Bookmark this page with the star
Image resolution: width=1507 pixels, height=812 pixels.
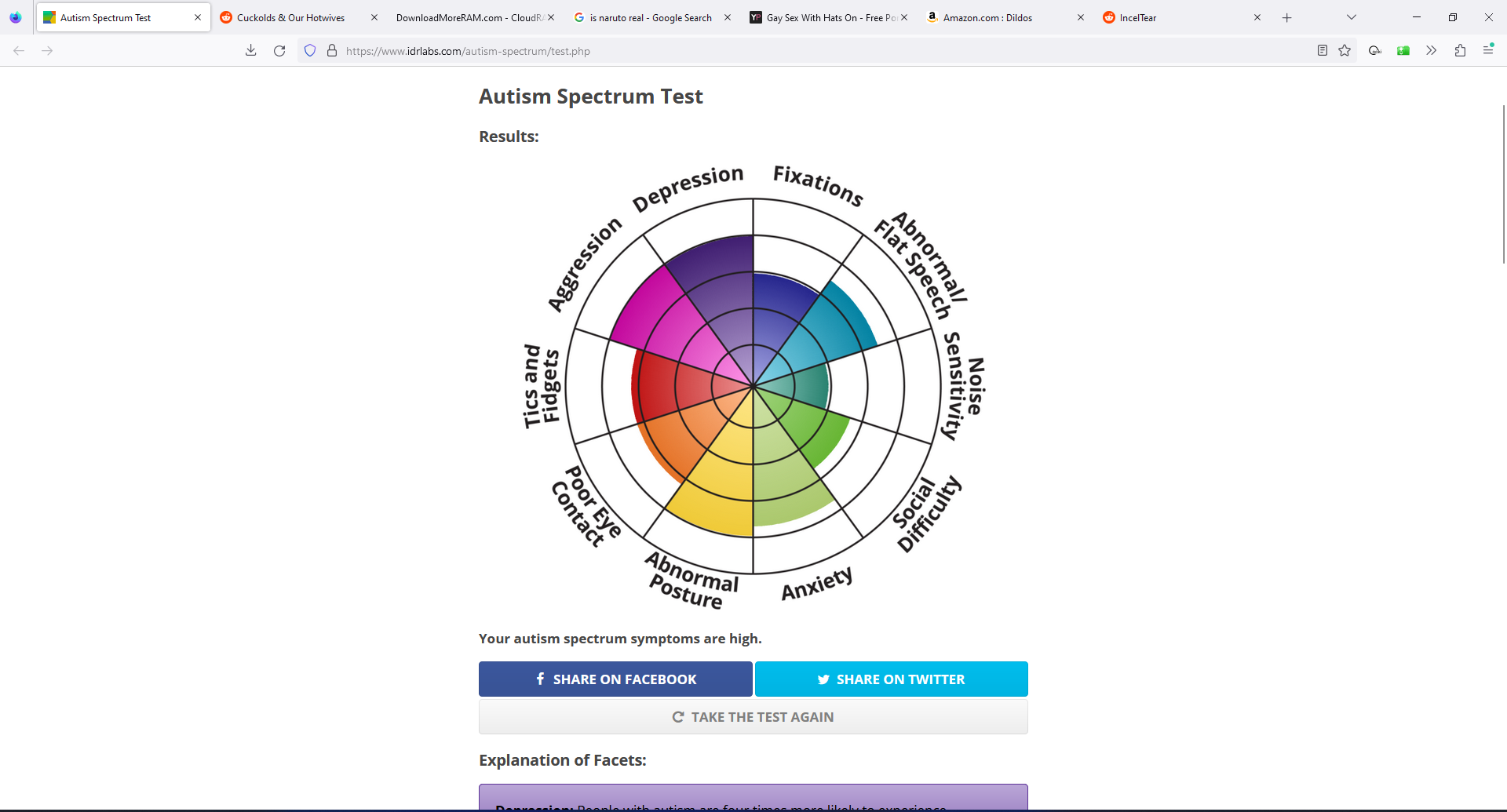(1345, 50)
